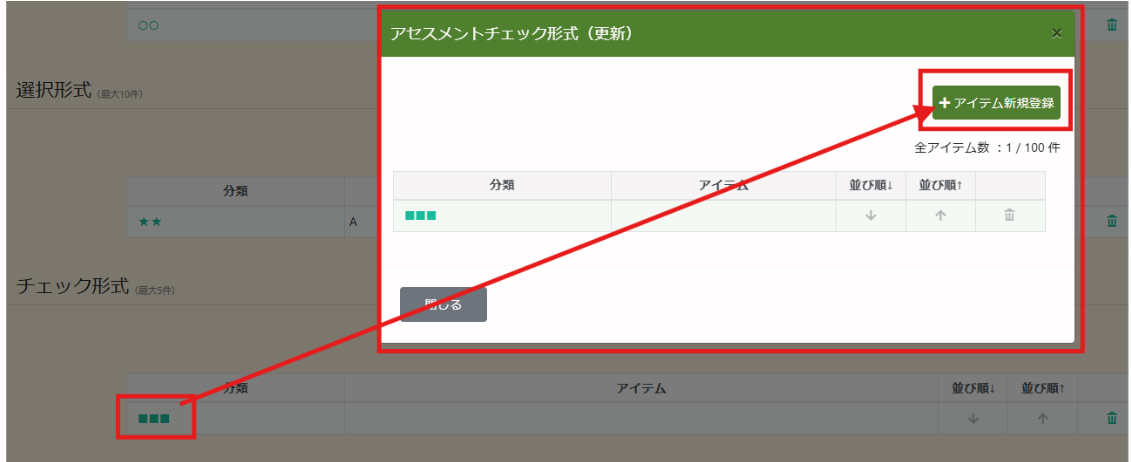Click the アイテム column header in the dialog table
The height and width of the screenshot is (462, 1131).
(723, 185)
